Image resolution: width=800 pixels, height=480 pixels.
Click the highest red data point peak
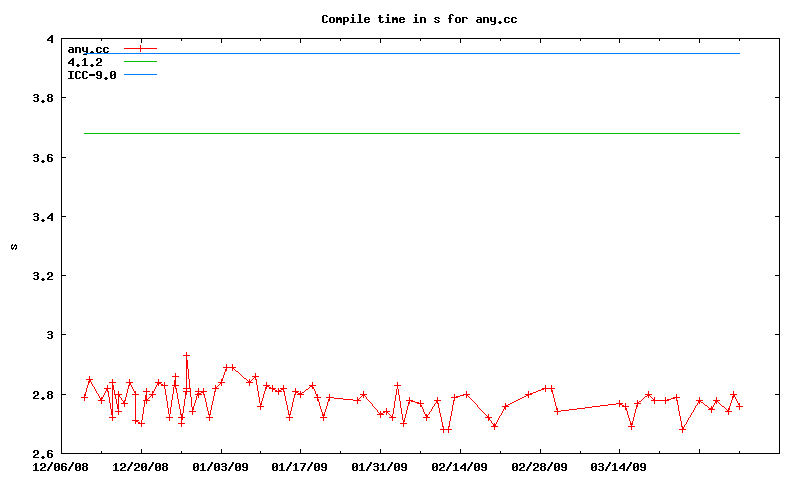(x=186, y=355)
